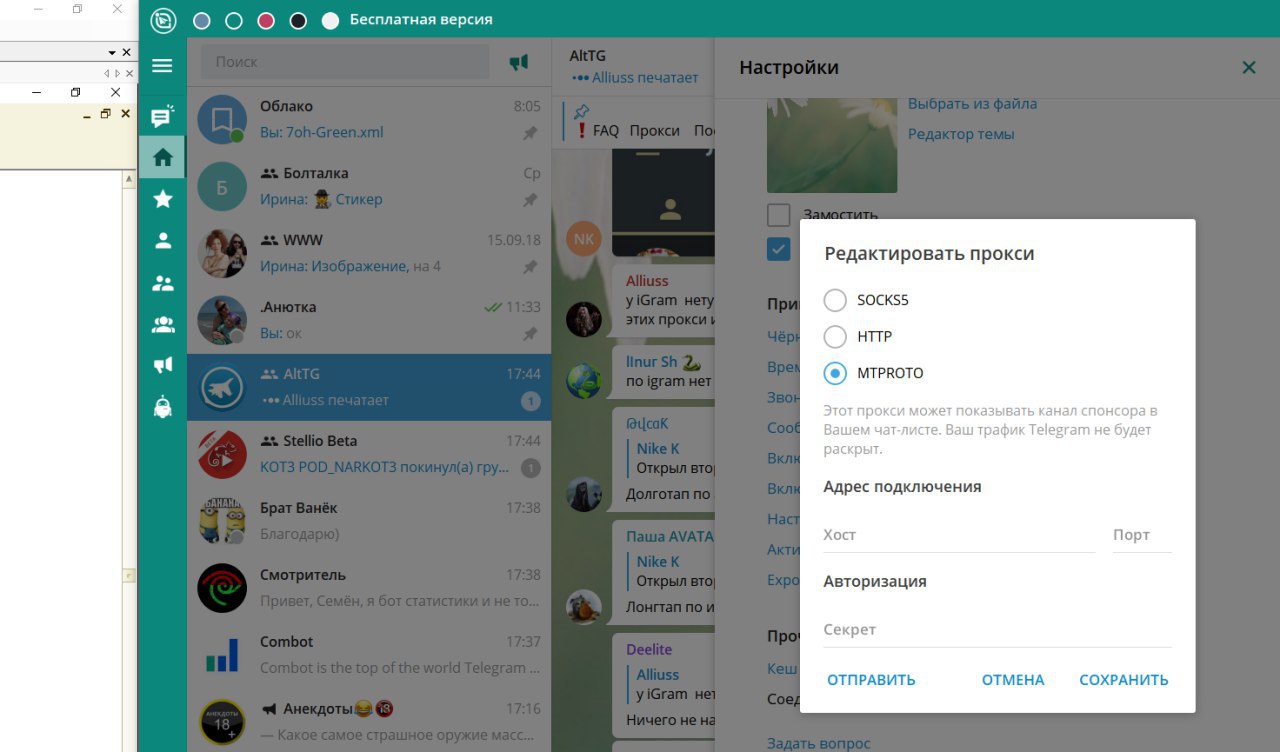
Task: Click the NK user avatar in chat
Action: (x=584, y=238)
